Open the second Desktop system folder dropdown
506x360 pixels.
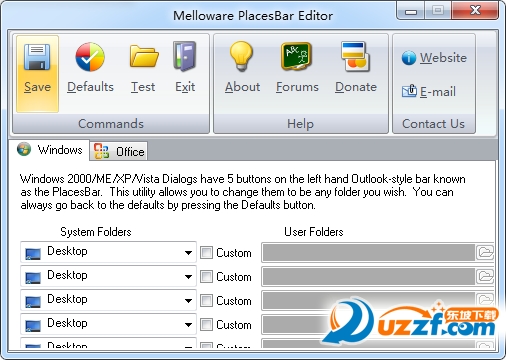click(108, 276)
